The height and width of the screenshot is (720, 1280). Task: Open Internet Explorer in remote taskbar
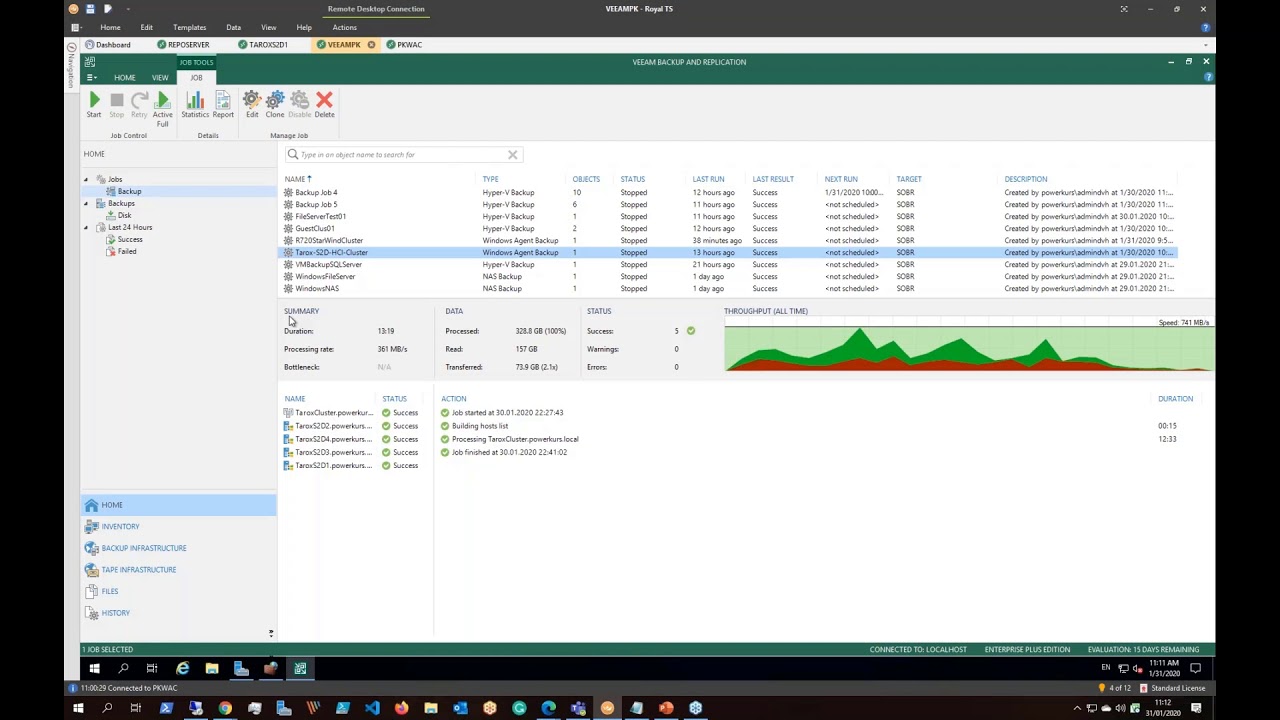coord(182,668)
